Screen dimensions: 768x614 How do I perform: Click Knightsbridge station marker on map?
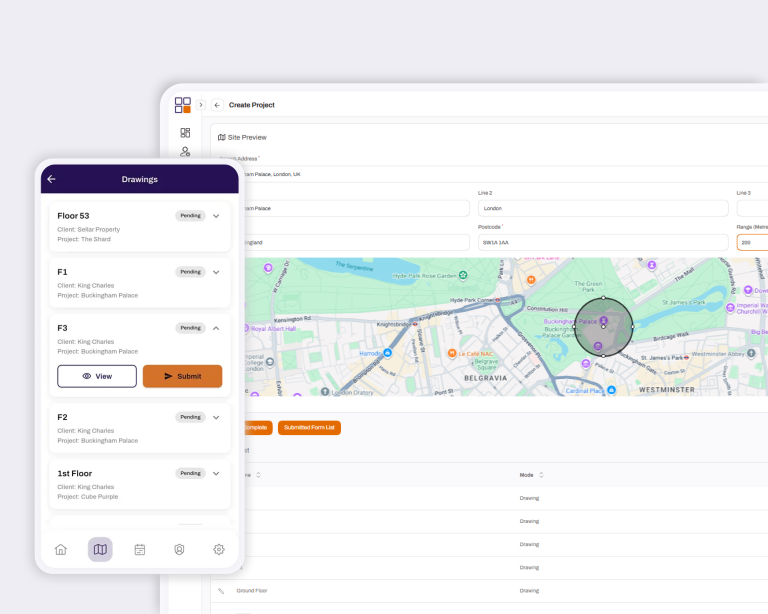pos(415,324)
